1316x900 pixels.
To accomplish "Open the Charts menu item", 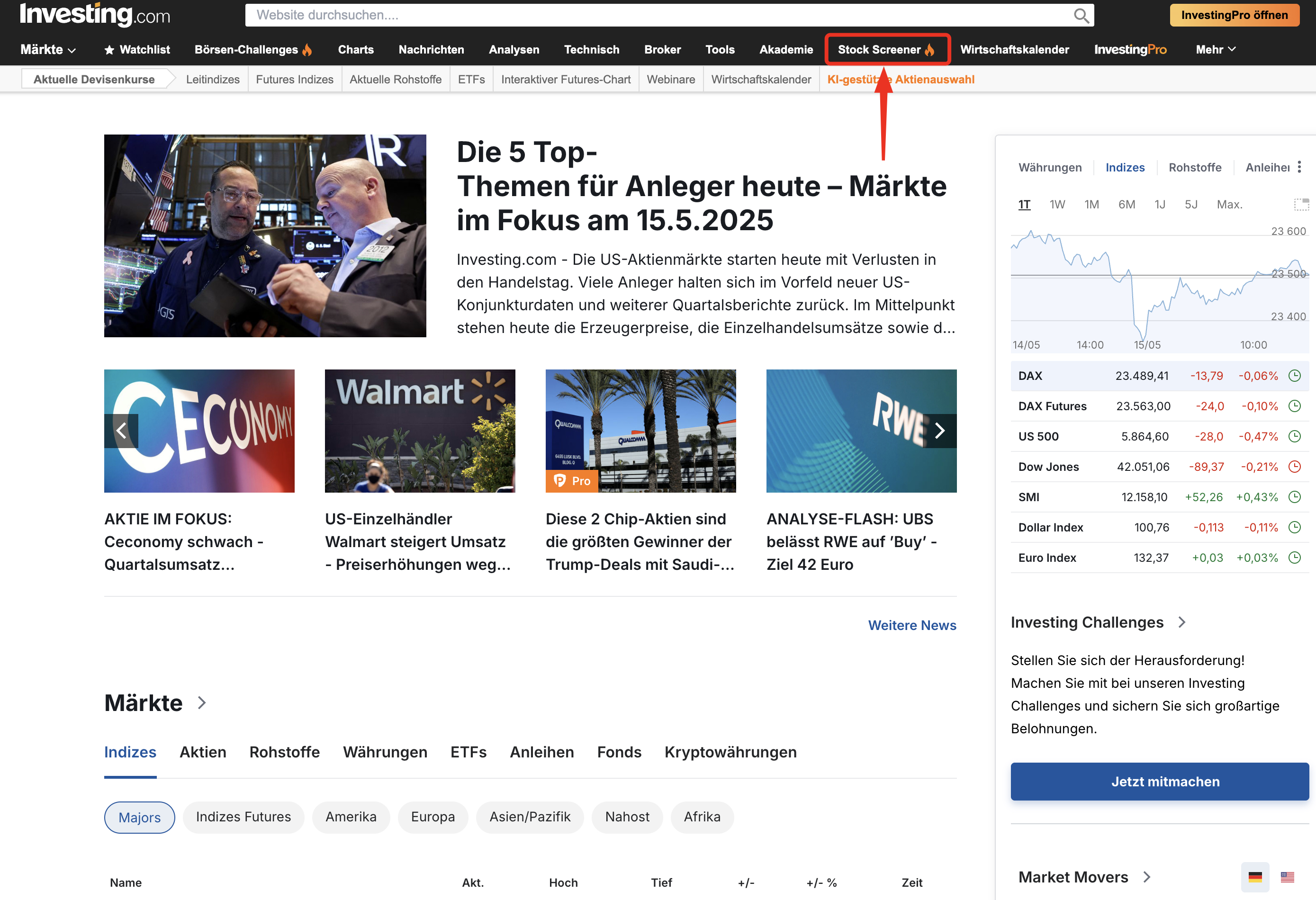I will point(356,50).
